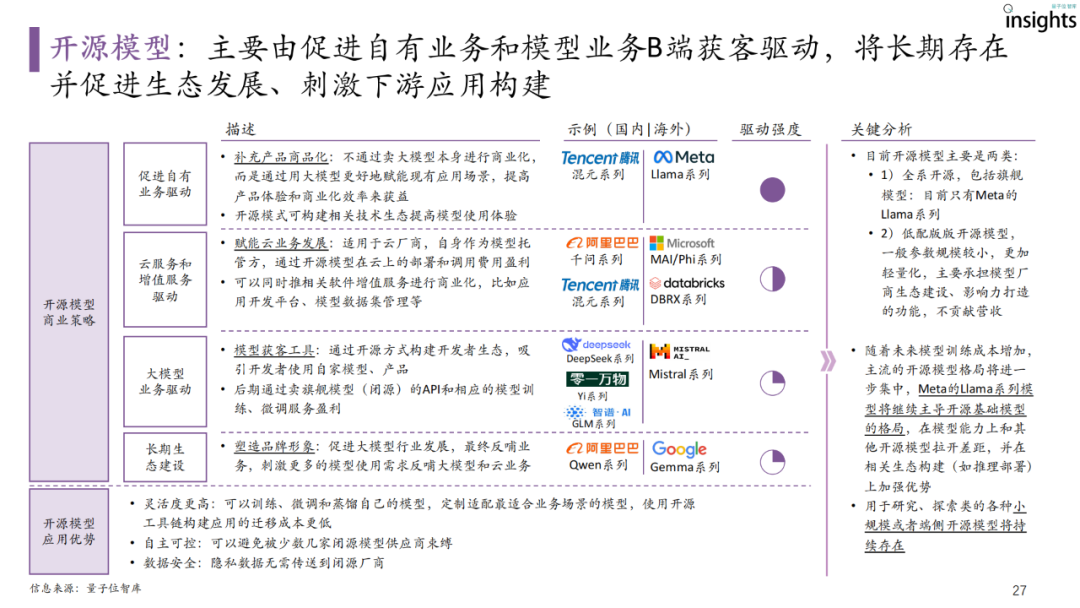The width and height of the screenshot is (1080, 608).
Task: Click the underlined 赋能云业务发展 text
Action: 280,243
